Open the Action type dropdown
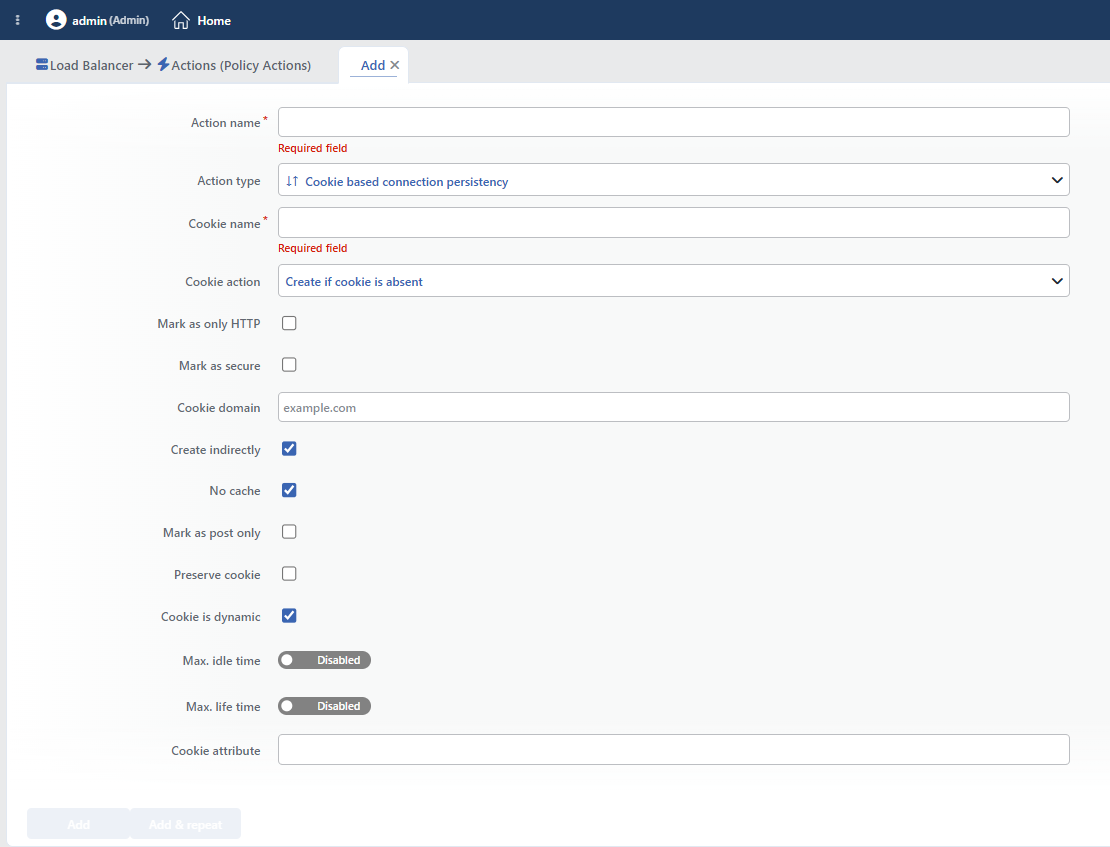The image size is (1110, 847). tap(673, 180)
